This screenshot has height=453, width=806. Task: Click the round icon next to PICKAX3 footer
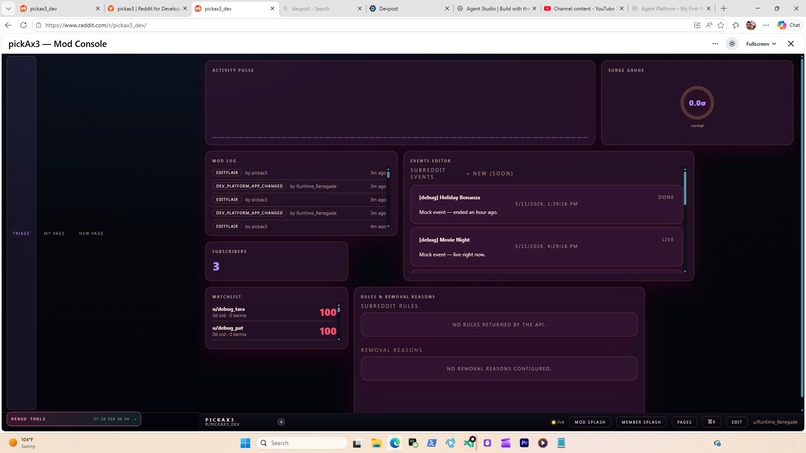coord(281,422)
